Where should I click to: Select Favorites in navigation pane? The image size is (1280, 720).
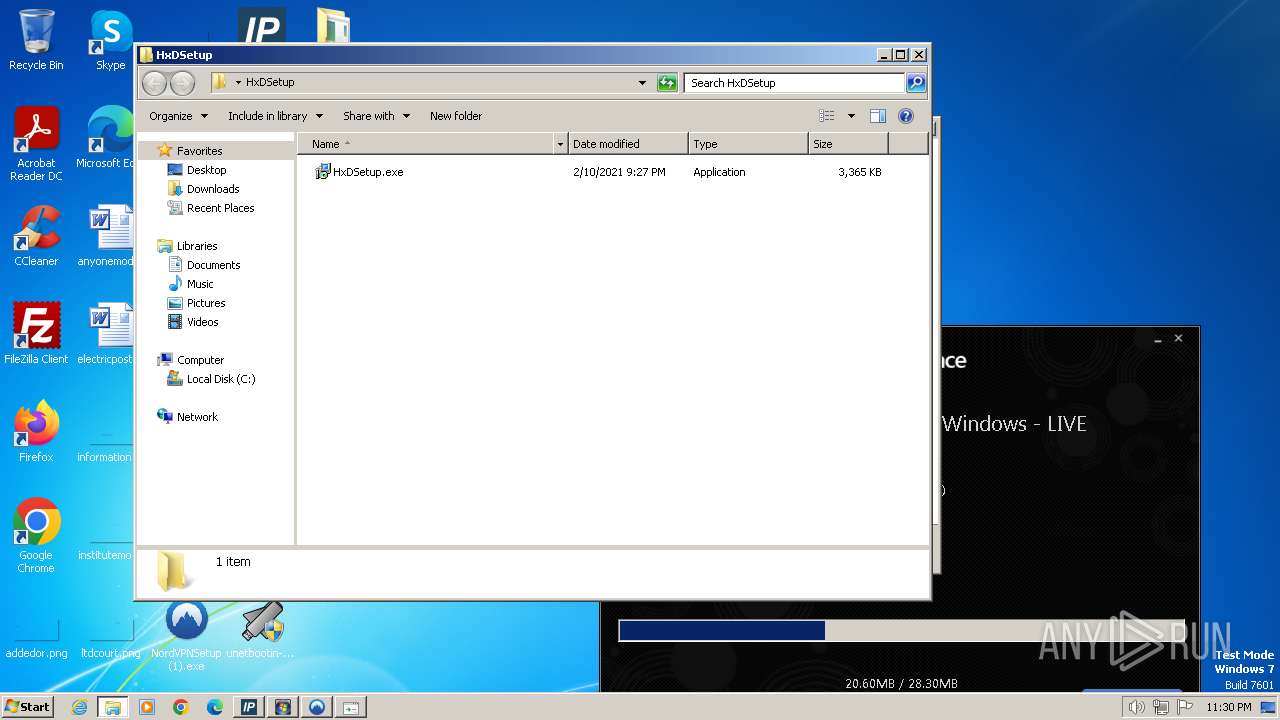pyautogui.click(x=199, y=151)
